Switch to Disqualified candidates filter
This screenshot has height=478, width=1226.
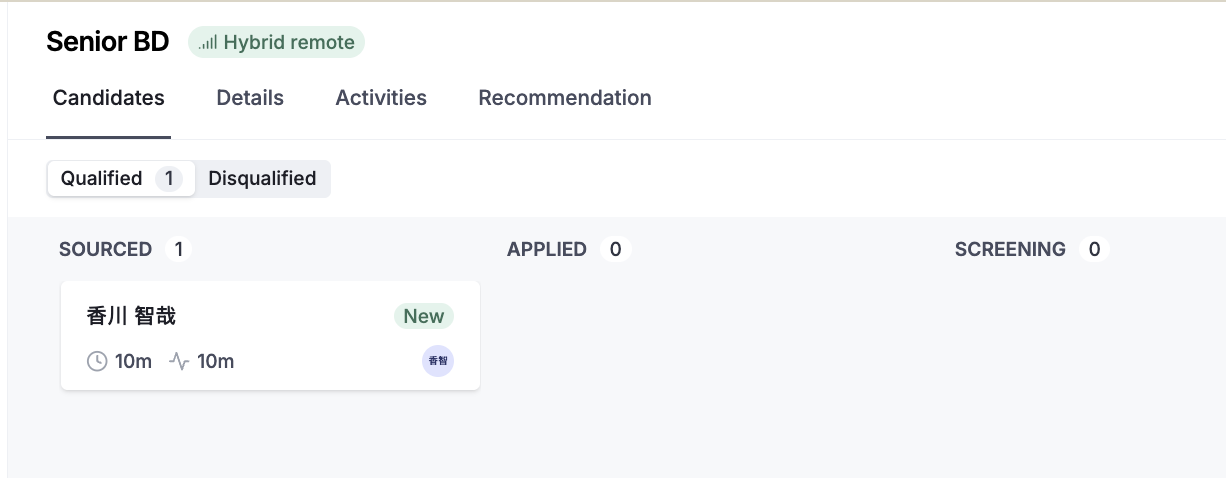pyautogui.click(x=262, y=178)
